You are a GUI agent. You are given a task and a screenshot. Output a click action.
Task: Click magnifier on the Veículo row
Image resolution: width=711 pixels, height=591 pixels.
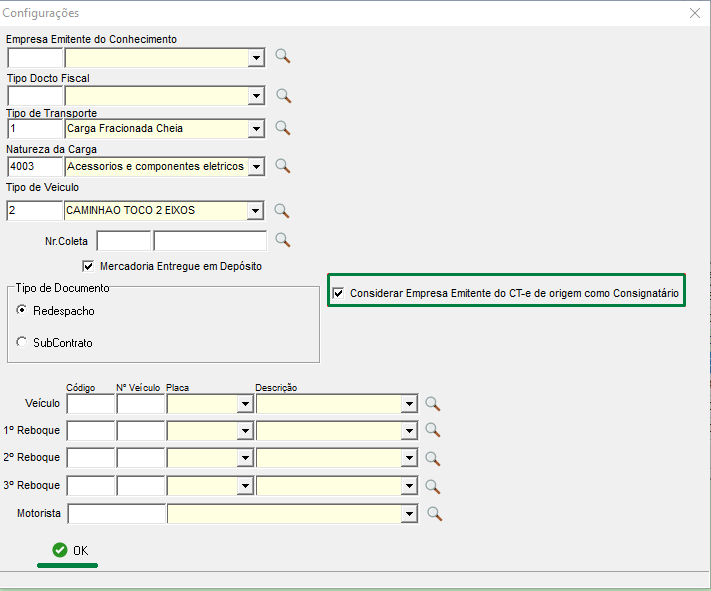click(433, 404)
